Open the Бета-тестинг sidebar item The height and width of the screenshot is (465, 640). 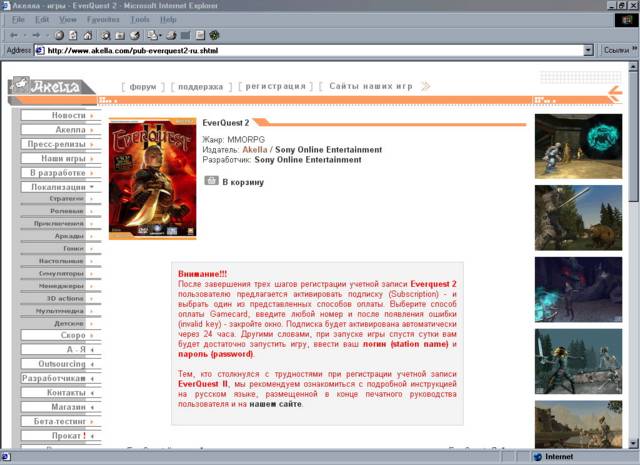click(61, 421)
